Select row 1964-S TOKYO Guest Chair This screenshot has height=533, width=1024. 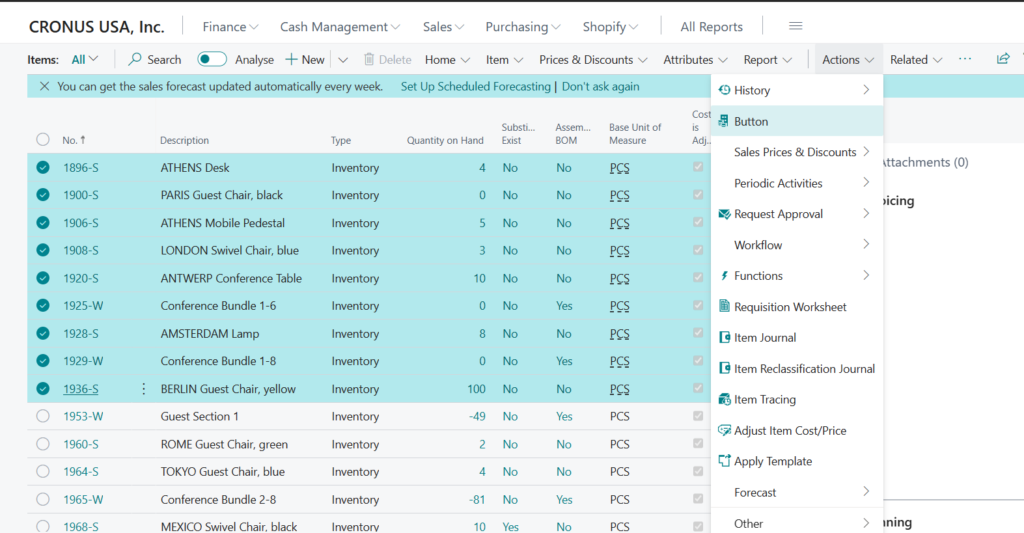tap(43, 472)
